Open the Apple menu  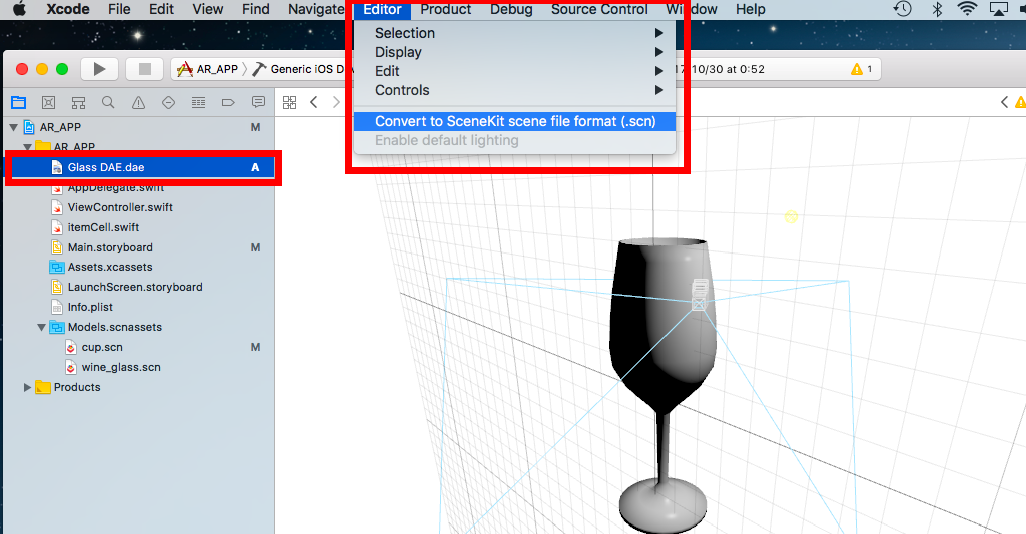[x=20, y=9]
